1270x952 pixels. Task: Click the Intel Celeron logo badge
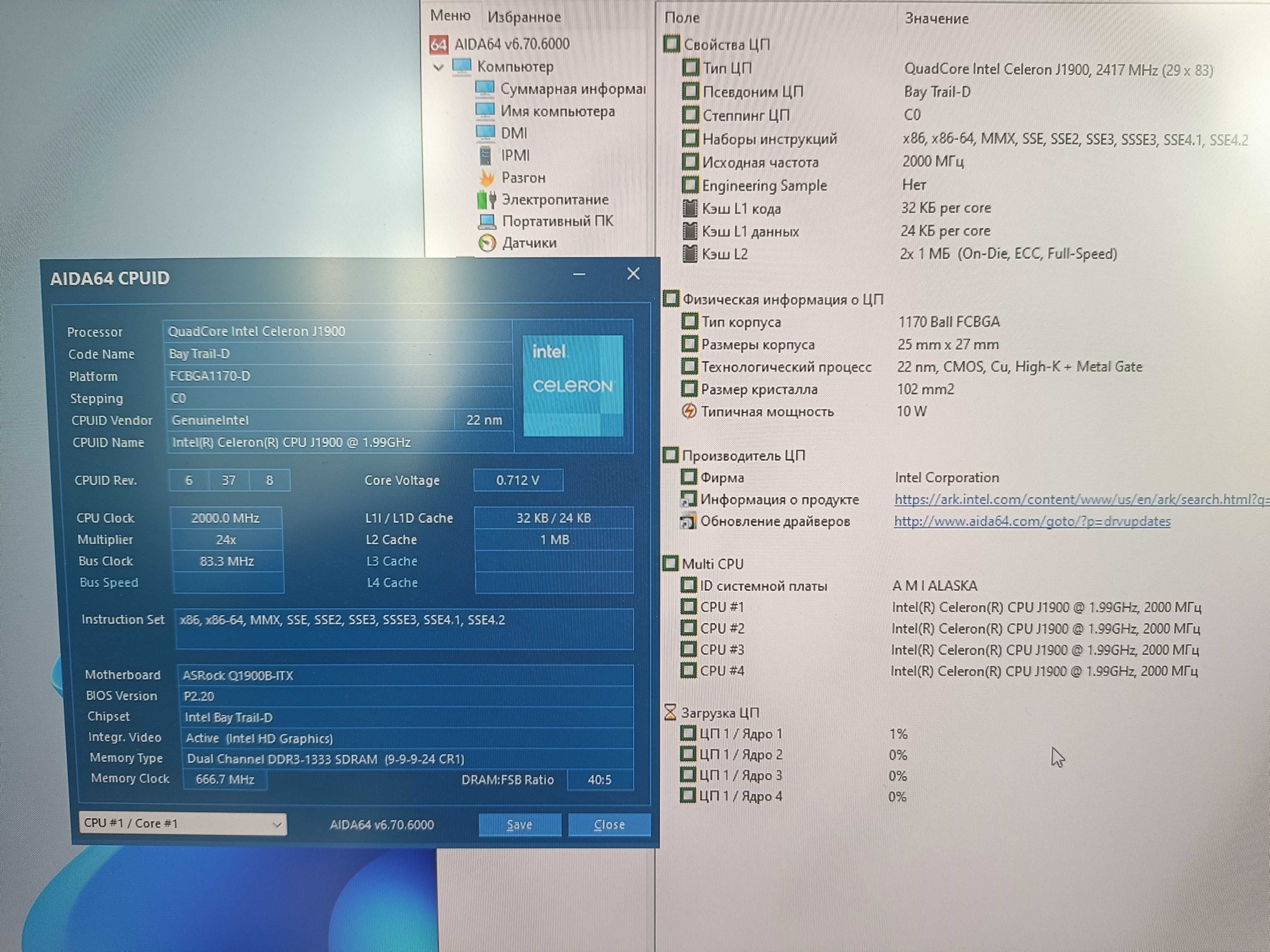(x=573, y=386)
